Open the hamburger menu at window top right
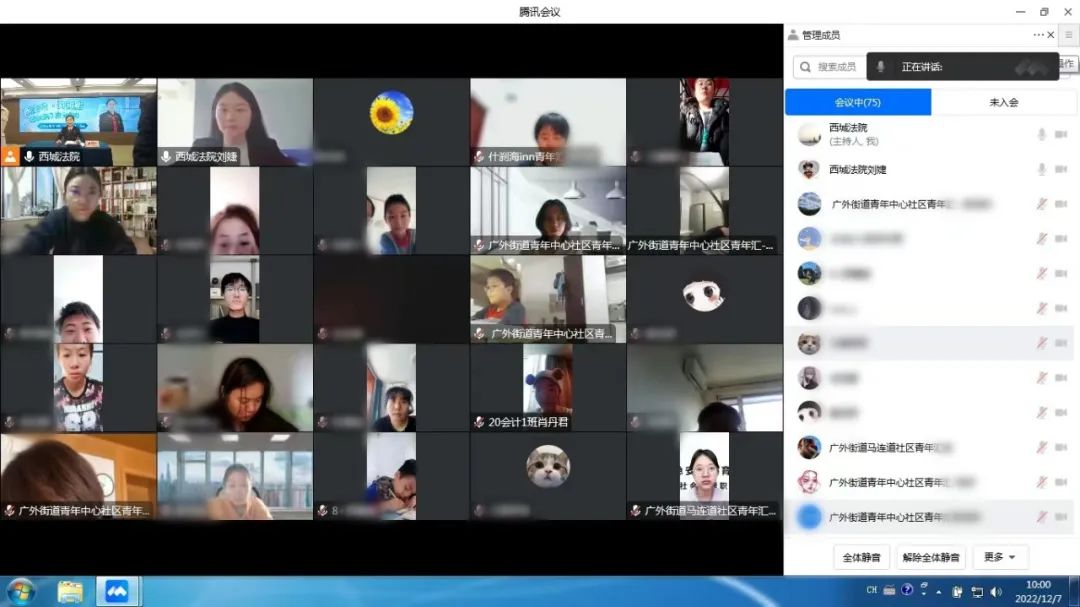Screen dimensions: 1080x607 [1069, 34]
